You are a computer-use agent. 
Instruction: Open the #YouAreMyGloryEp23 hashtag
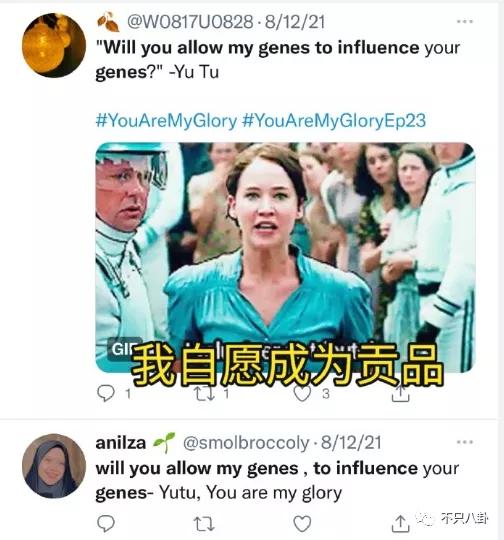(334, 121)
